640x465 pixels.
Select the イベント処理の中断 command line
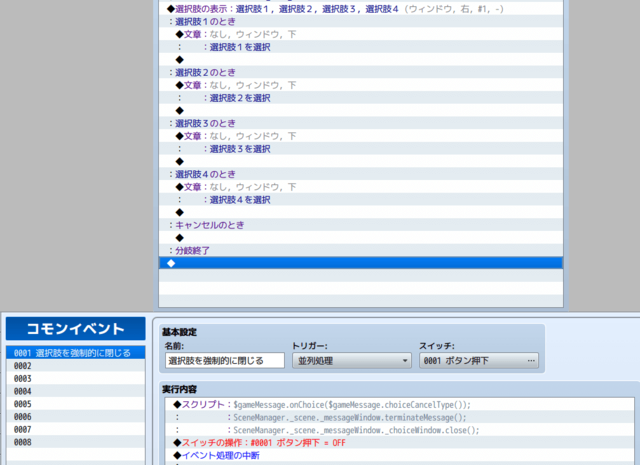point(400,455)
